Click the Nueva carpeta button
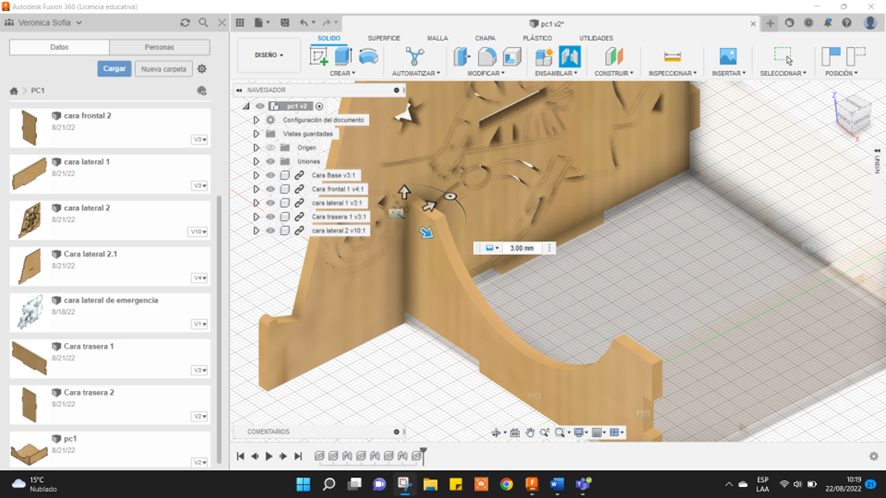Screen dimensions: 886x498 (x=164, y=69)
